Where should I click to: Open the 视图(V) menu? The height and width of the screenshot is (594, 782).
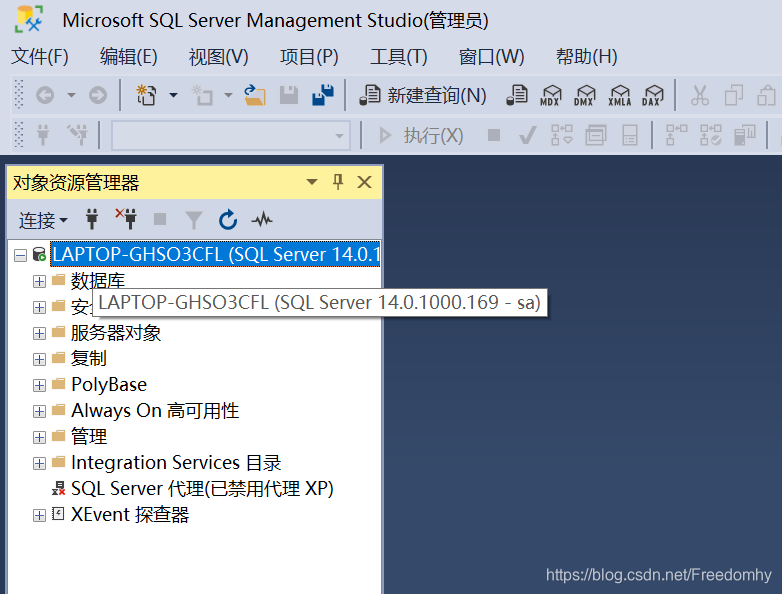point(218,56)
